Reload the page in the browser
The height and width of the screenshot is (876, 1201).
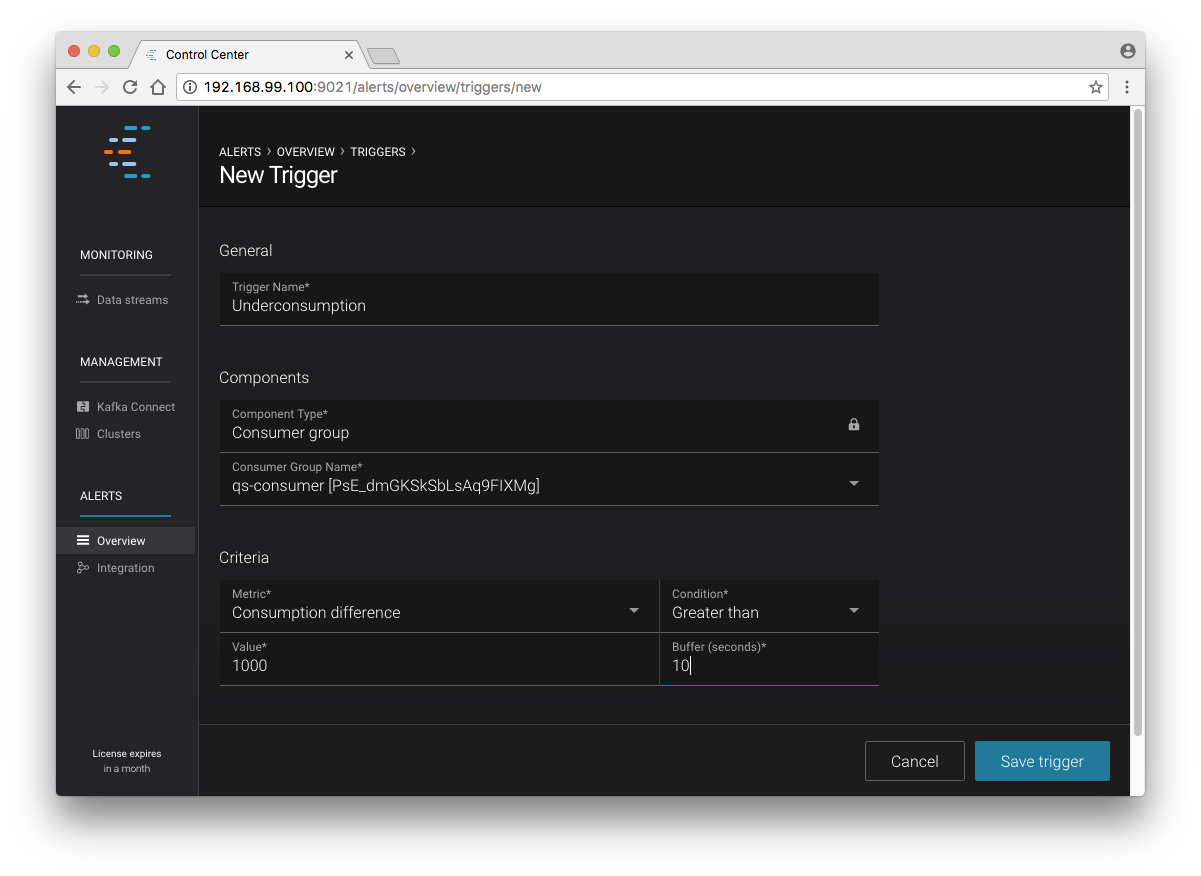[x=130, y=87]
